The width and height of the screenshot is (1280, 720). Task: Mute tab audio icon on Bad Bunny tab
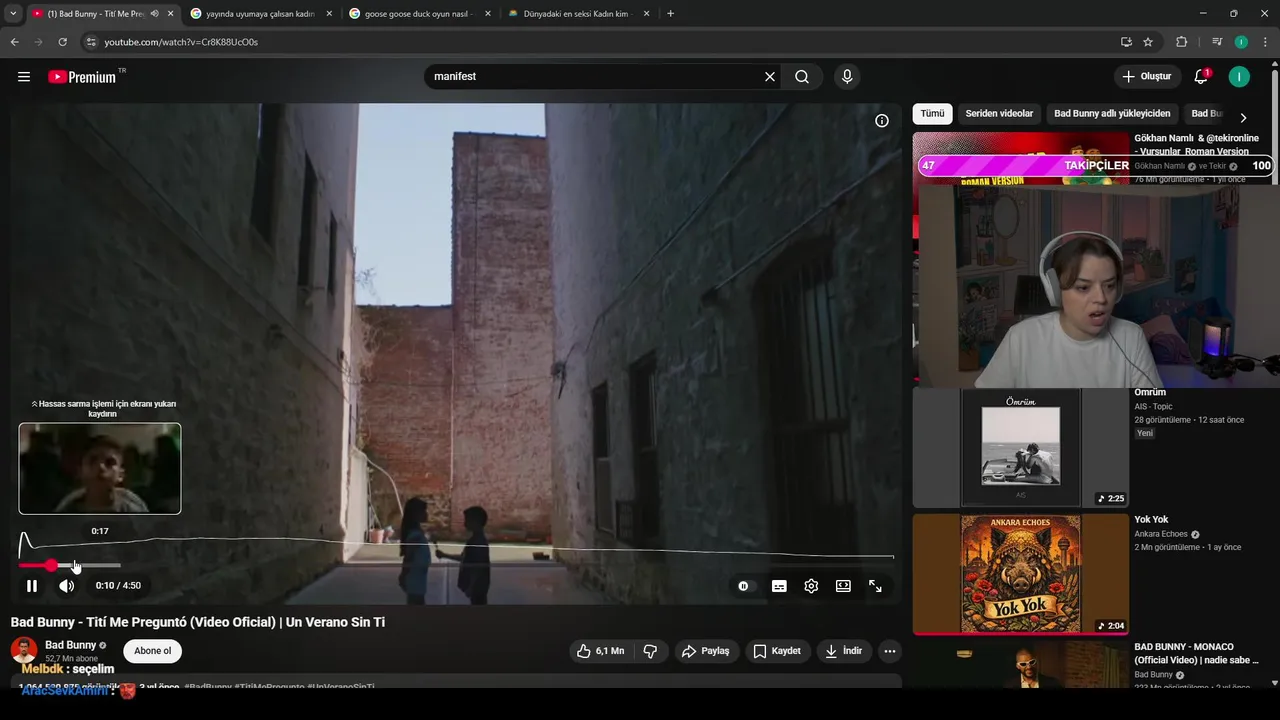pos(154,14)
